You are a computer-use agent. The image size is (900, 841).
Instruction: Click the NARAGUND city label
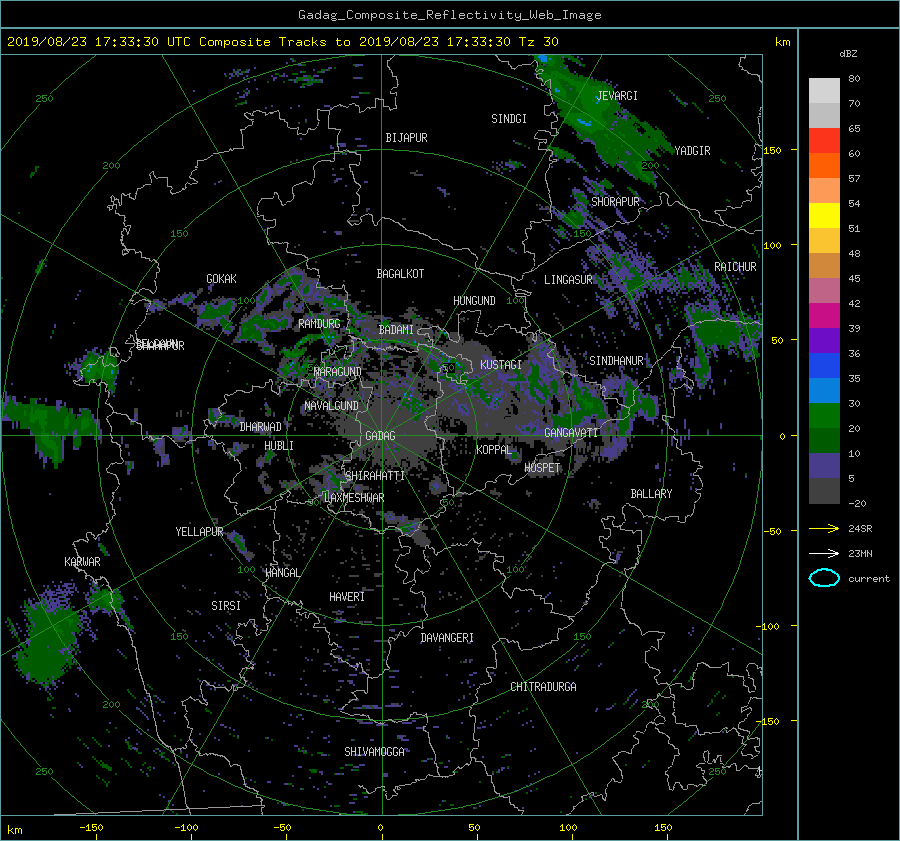click(338, 372)
